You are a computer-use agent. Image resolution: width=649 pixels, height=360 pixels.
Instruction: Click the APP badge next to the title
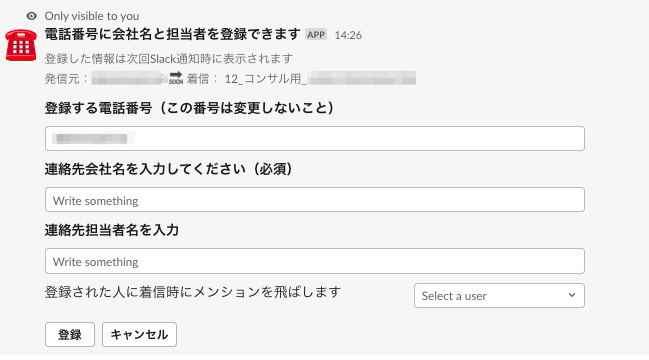tap(316, 35)
